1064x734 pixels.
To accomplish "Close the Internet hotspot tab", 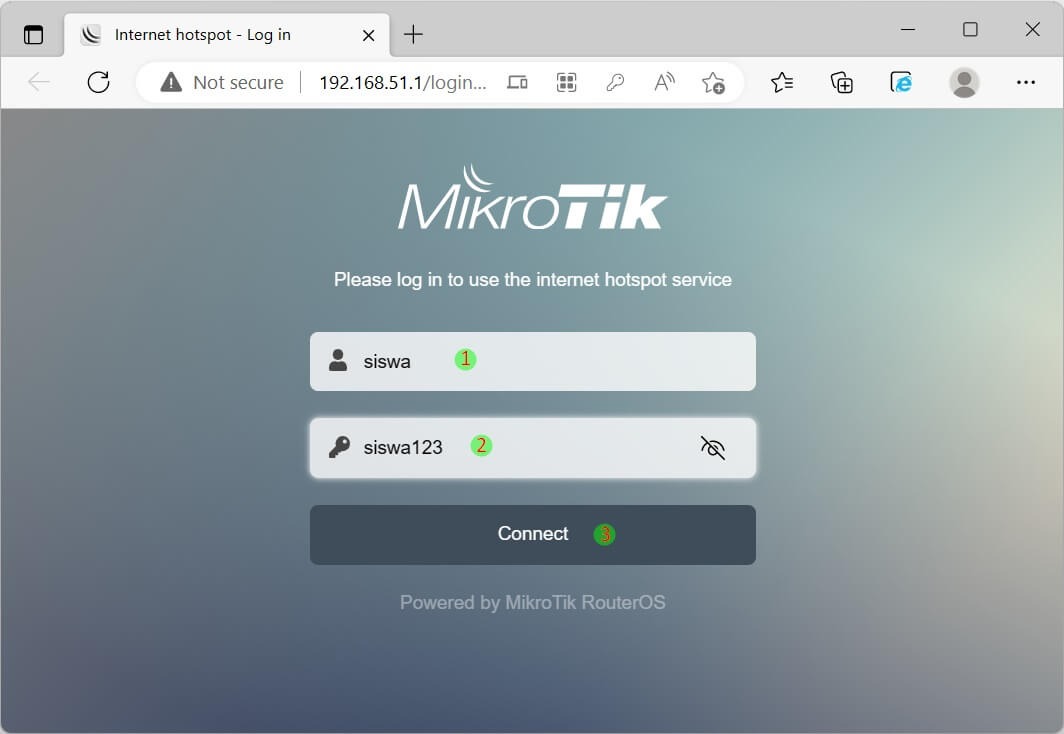I will pos(368,35).
